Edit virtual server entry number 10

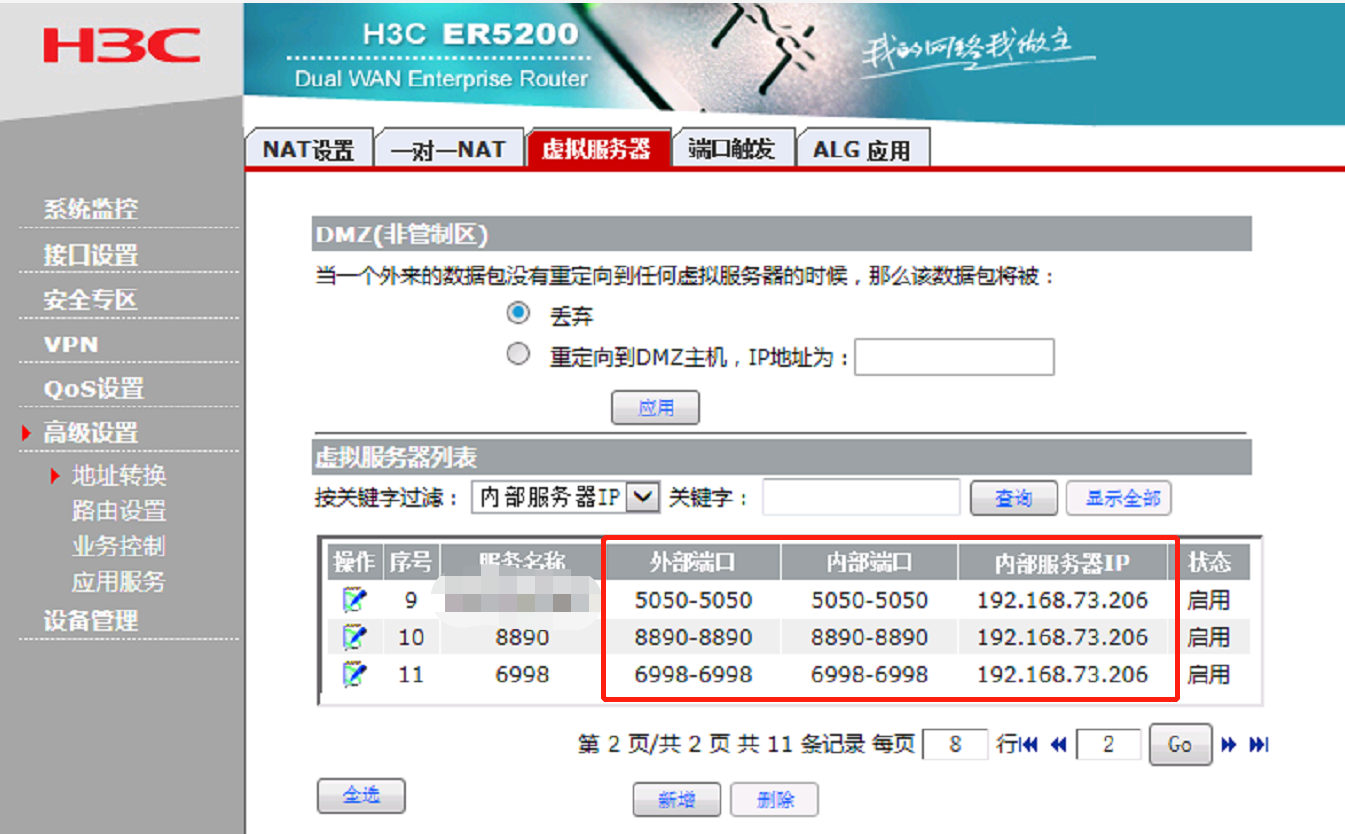(x=354, y=637)
